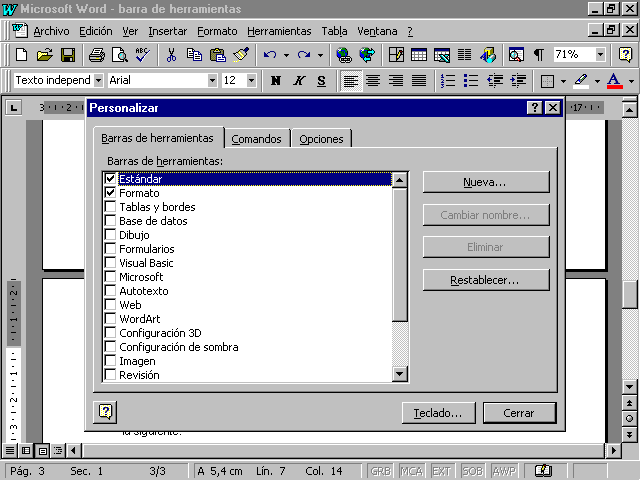Apply italic with the K button
The image size is (640, 480).
click(x=299, y=80)
